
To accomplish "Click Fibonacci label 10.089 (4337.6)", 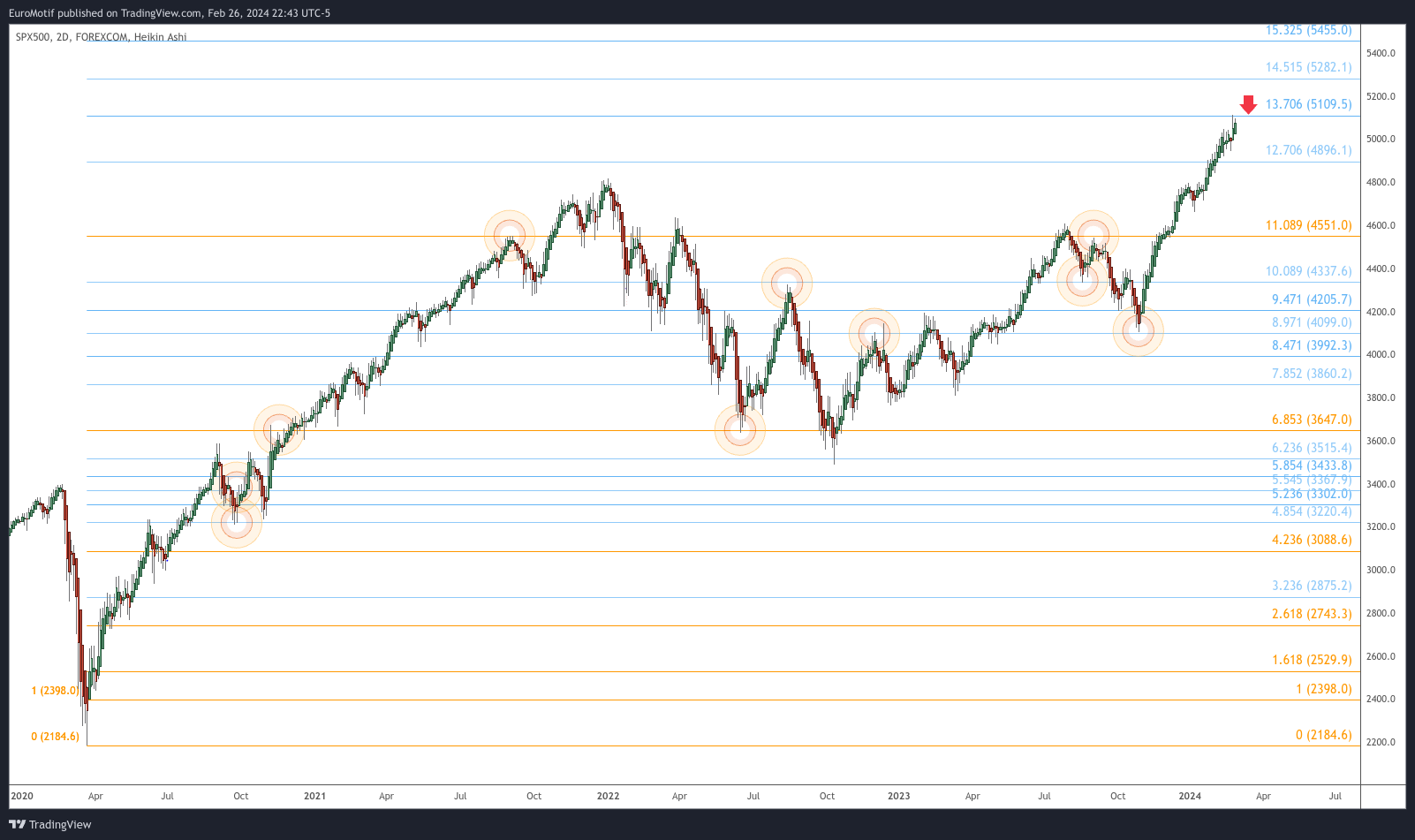I will point(1308,271).
